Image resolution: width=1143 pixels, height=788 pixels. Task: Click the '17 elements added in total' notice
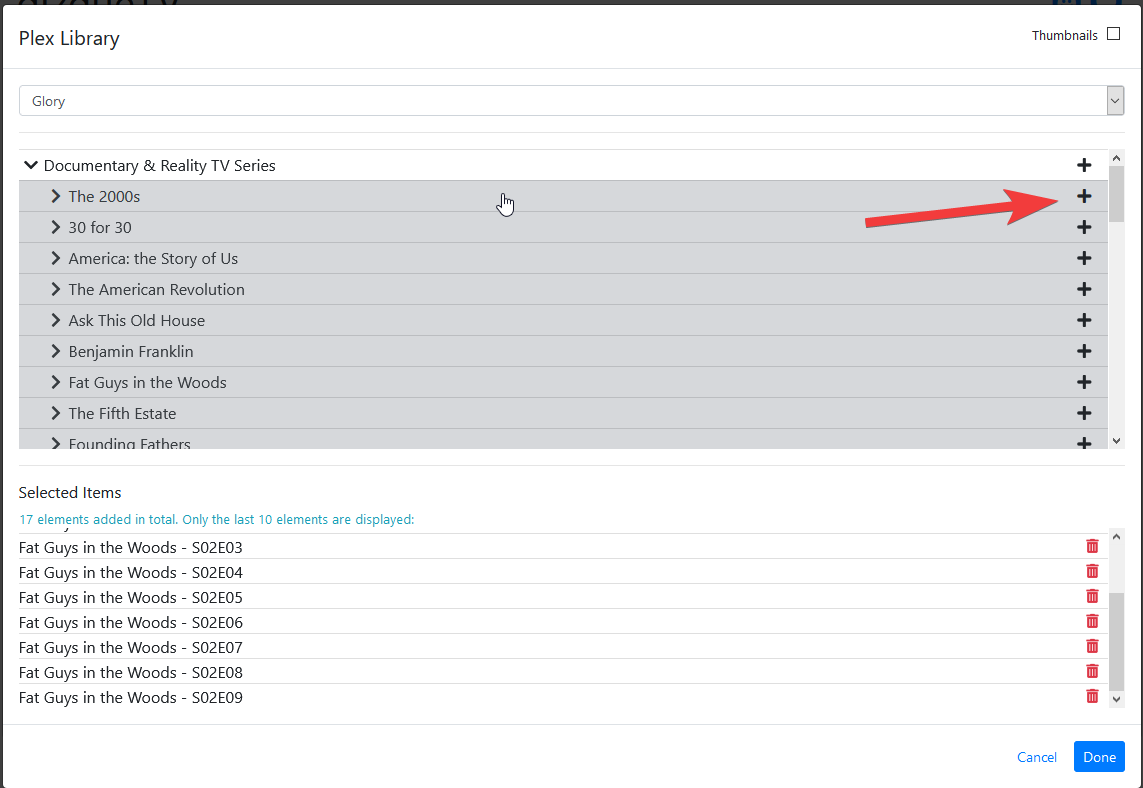[216, 520]
